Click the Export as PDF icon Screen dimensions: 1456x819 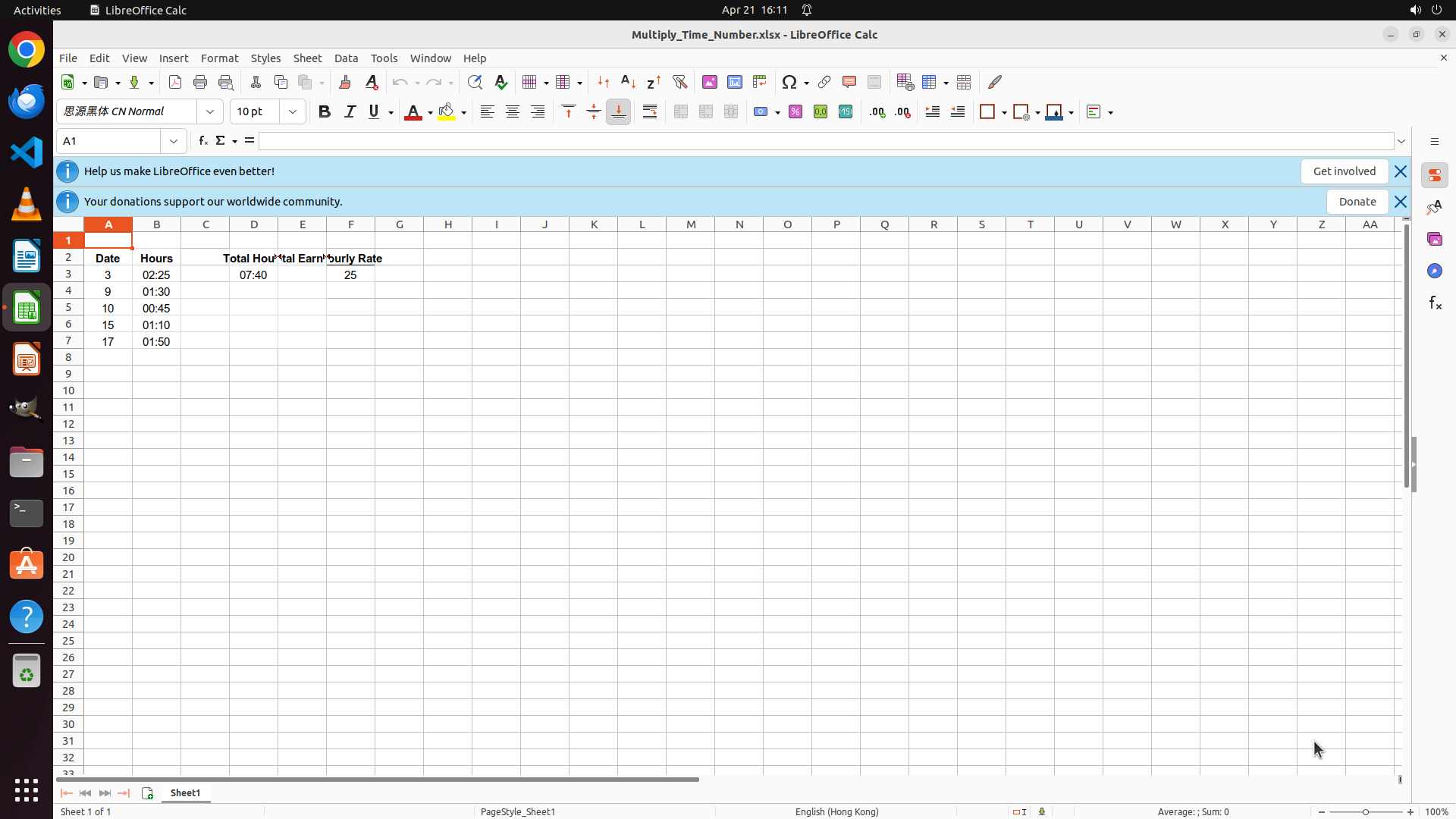pyautogui.click(x=175, y=82)
